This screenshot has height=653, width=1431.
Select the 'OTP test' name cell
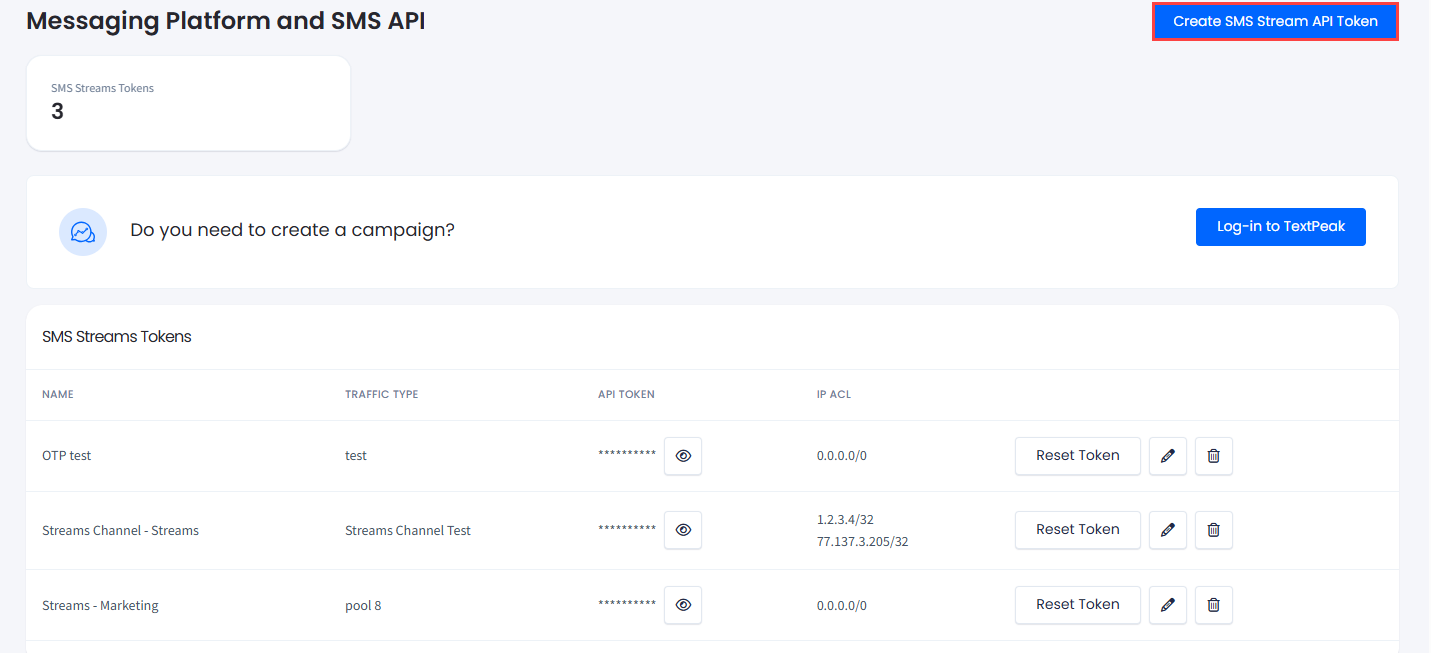[x=67, y=456]
